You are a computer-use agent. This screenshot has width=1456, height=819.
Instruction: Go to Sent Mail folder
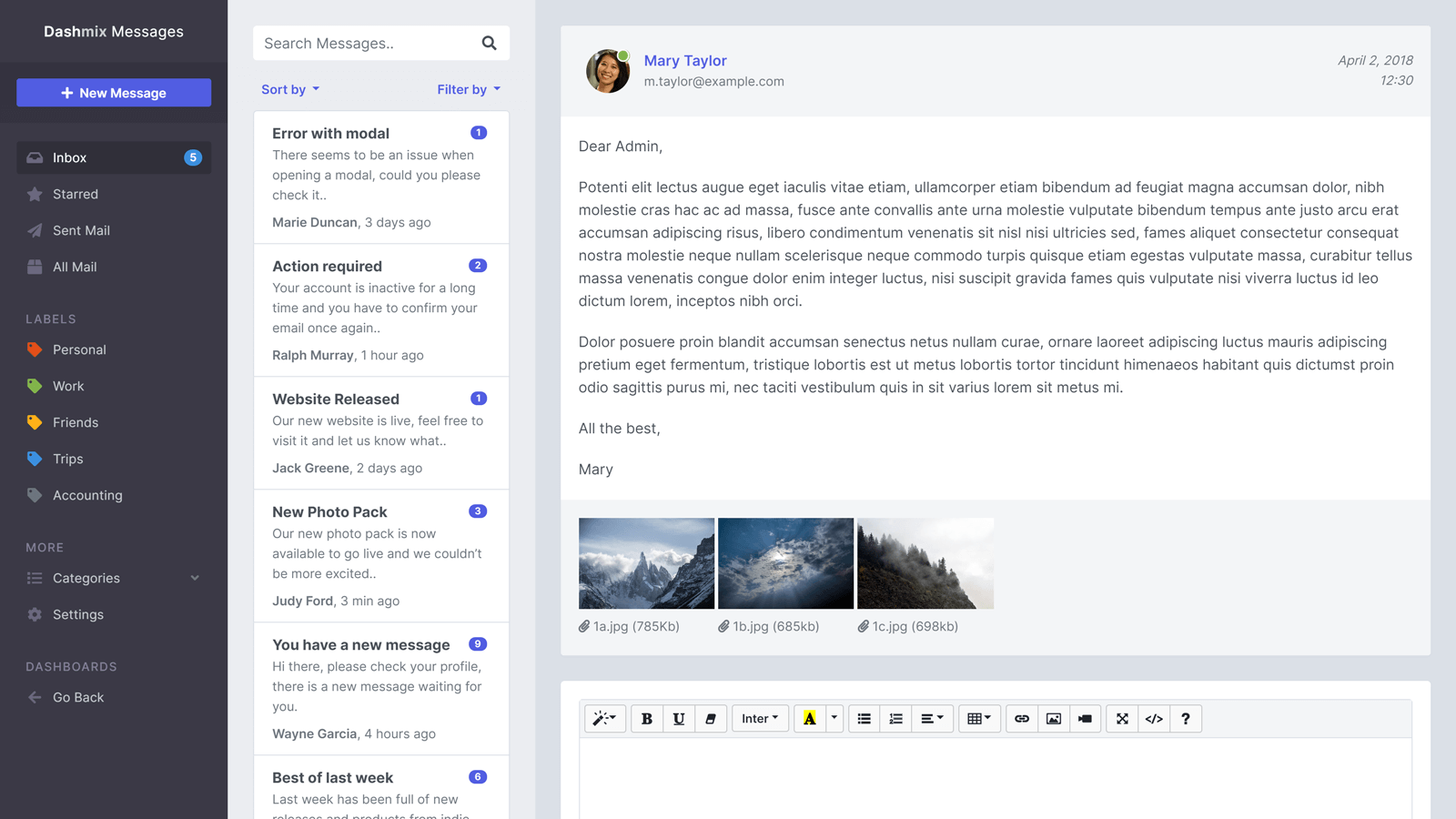click(x=81, y=230)
